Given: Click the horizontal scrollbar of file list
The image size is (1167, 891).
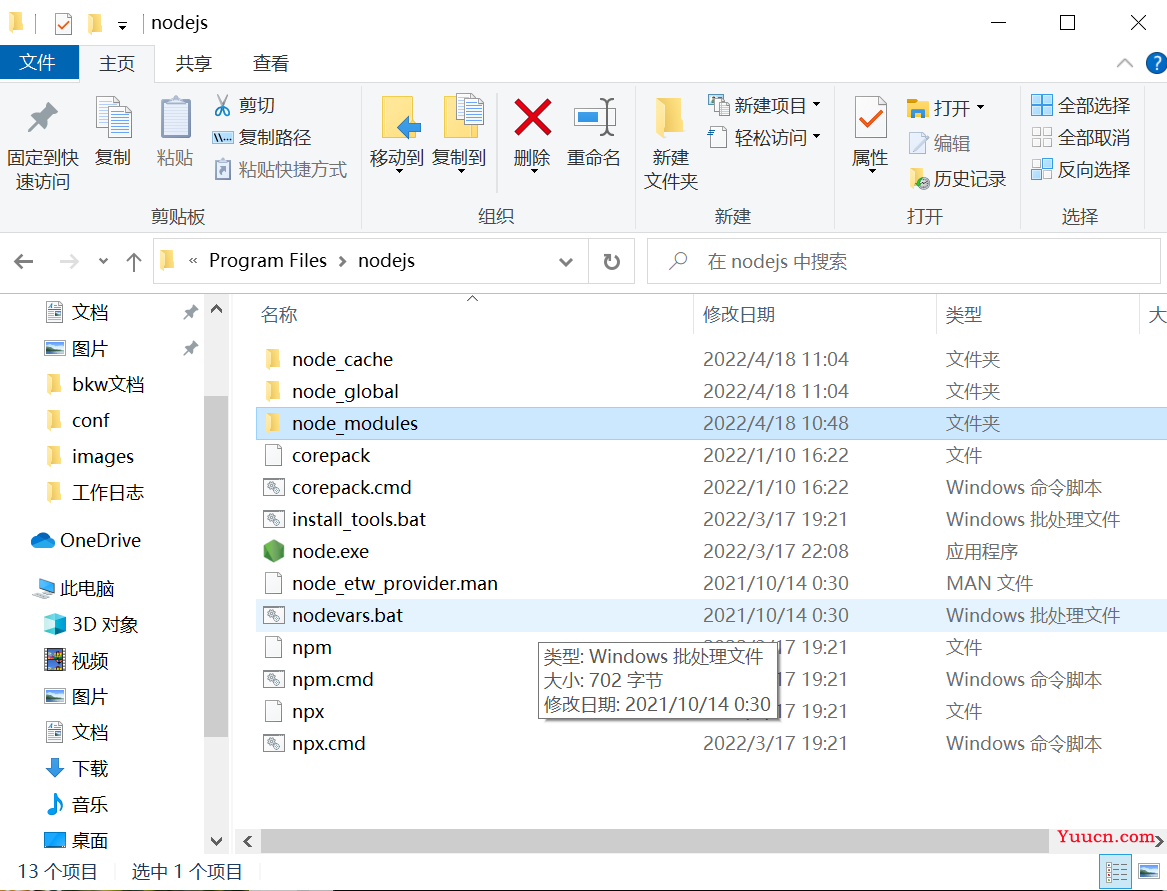Looking at the screenshot, I should coord(654,841).
